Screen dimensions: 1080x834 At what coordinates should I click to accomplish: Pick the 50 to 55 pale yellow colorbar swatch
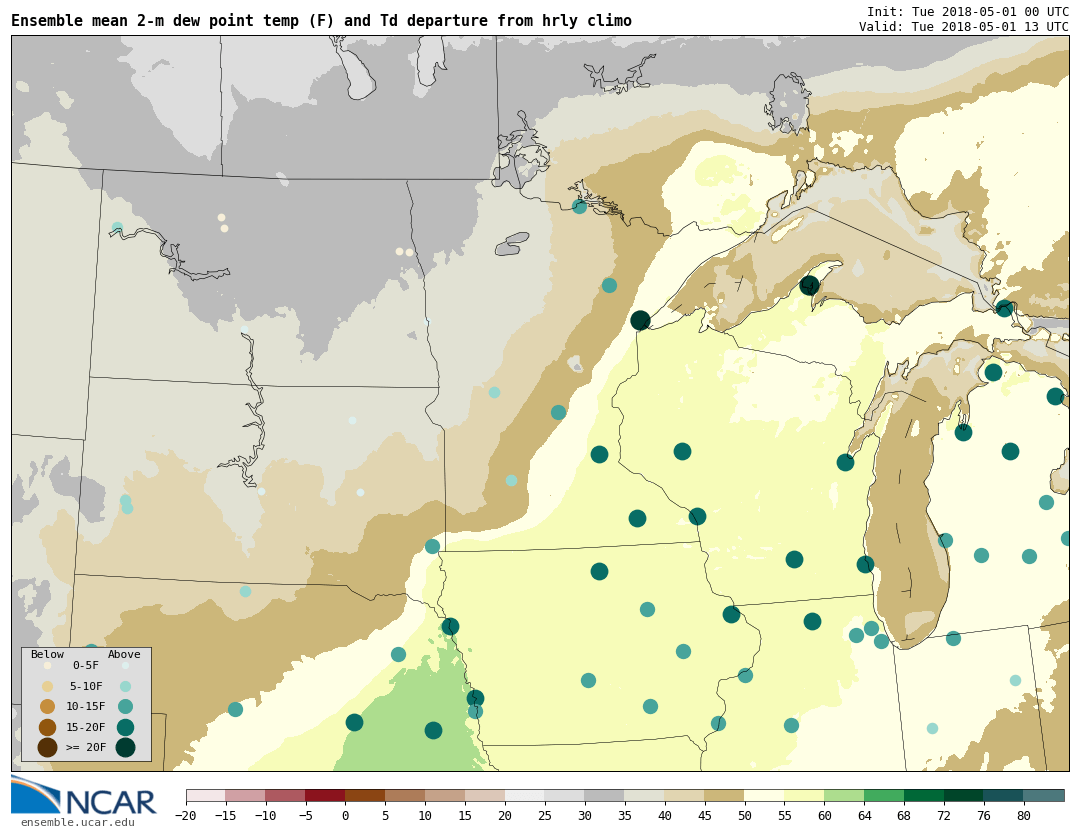(x=765, y=795)
